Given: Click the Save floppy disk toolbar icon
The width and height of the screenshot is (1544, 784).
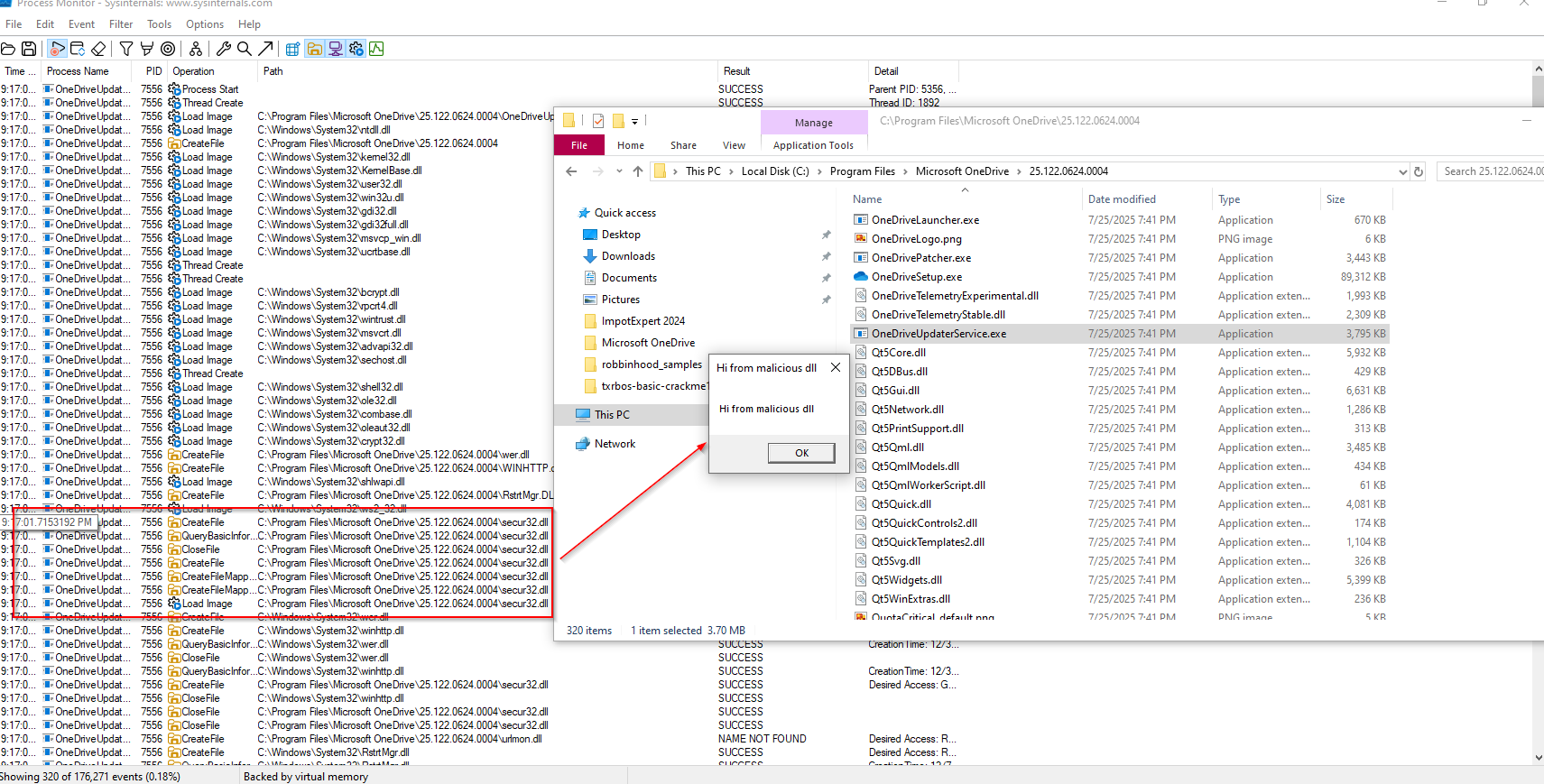Looking at the screenshot, I should (29, 49).
